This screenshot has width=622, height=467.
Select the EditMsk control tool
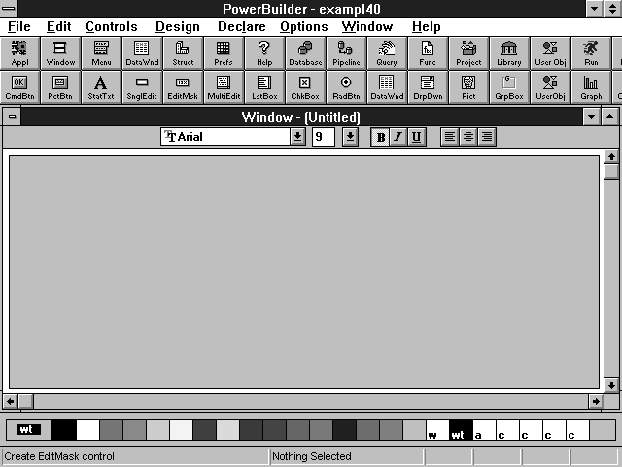[x=182, y=87]
